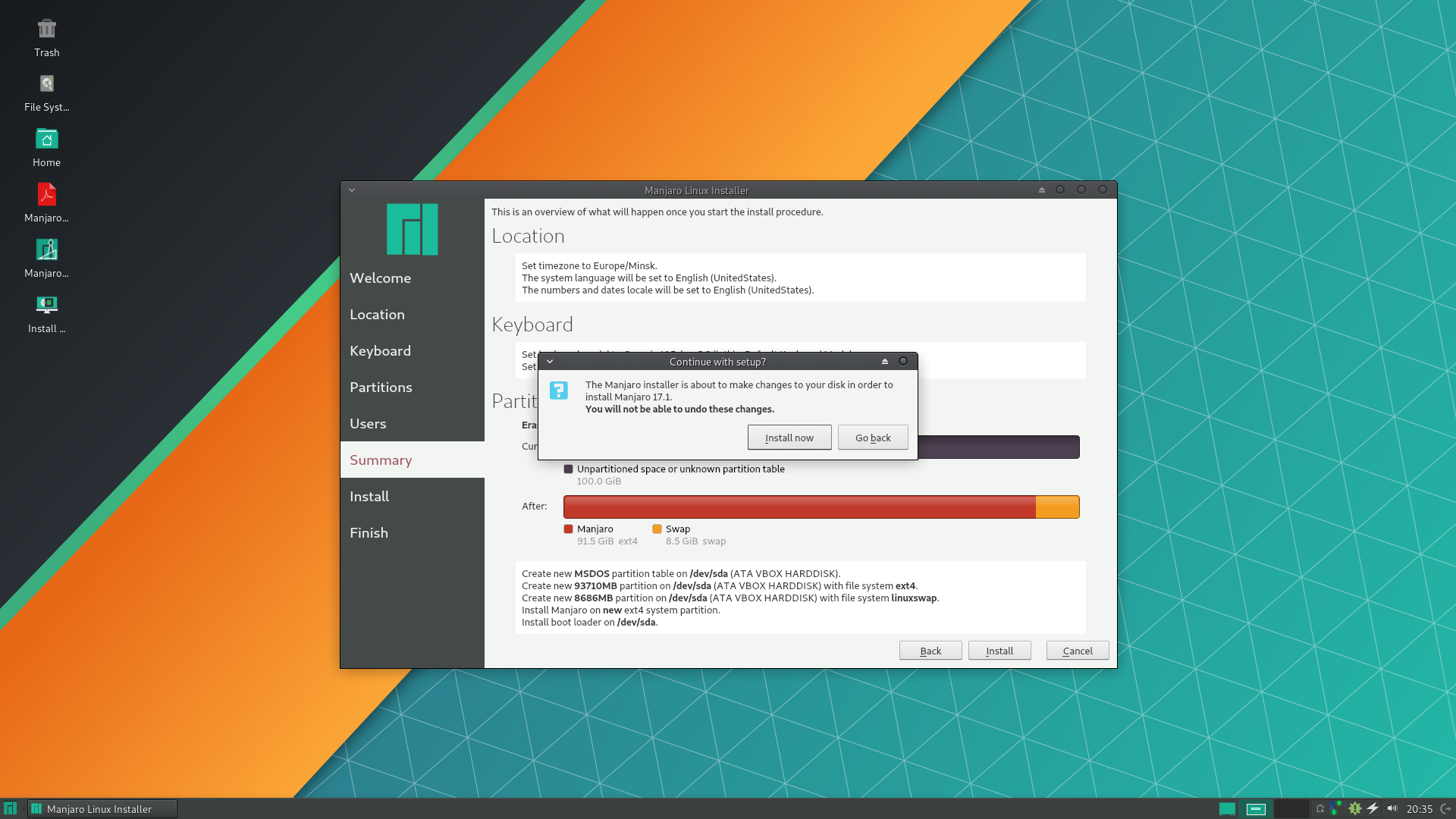Click the Install button in installer
This screenshot has height=819, width=1456.
(999, 651)
